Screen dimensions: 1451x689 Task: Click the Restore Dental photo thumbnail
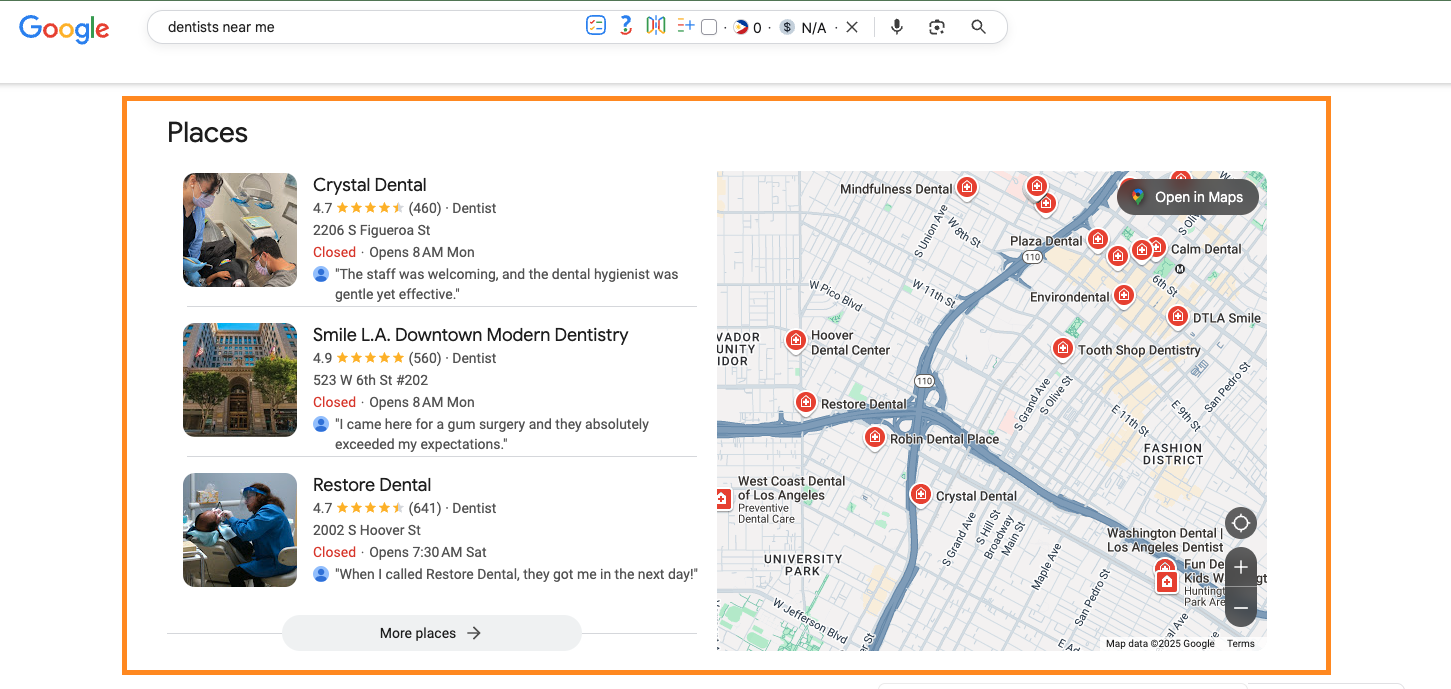240,530
